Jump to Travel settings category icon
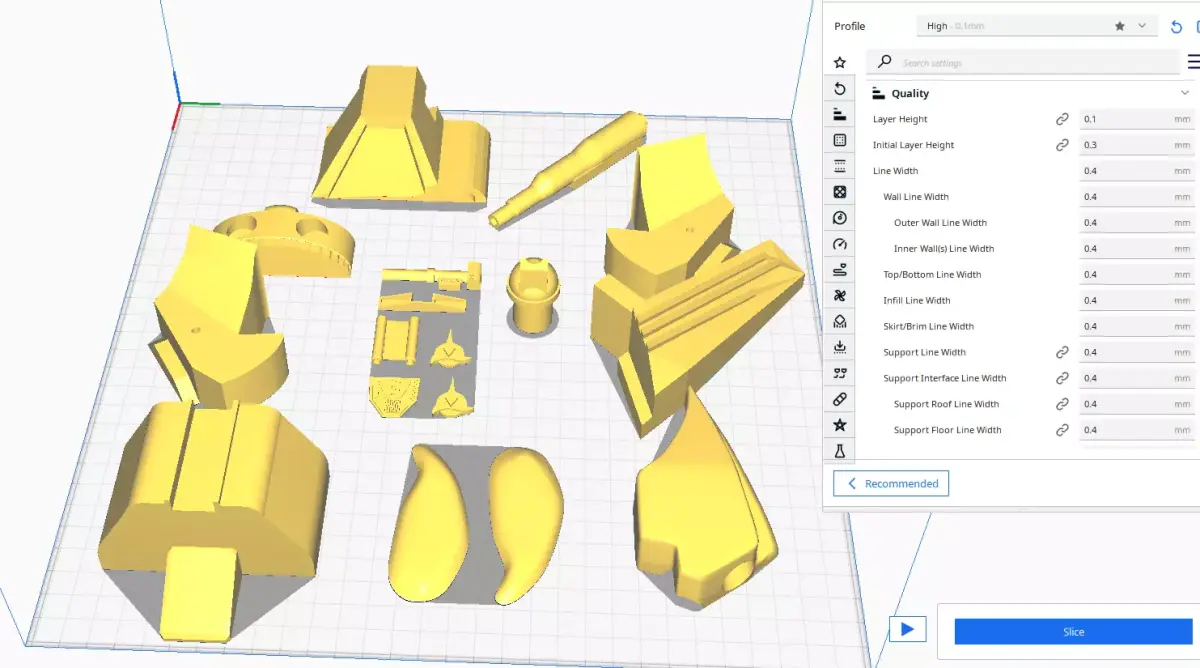The image size is (1200, 668). tap(840, 270)
